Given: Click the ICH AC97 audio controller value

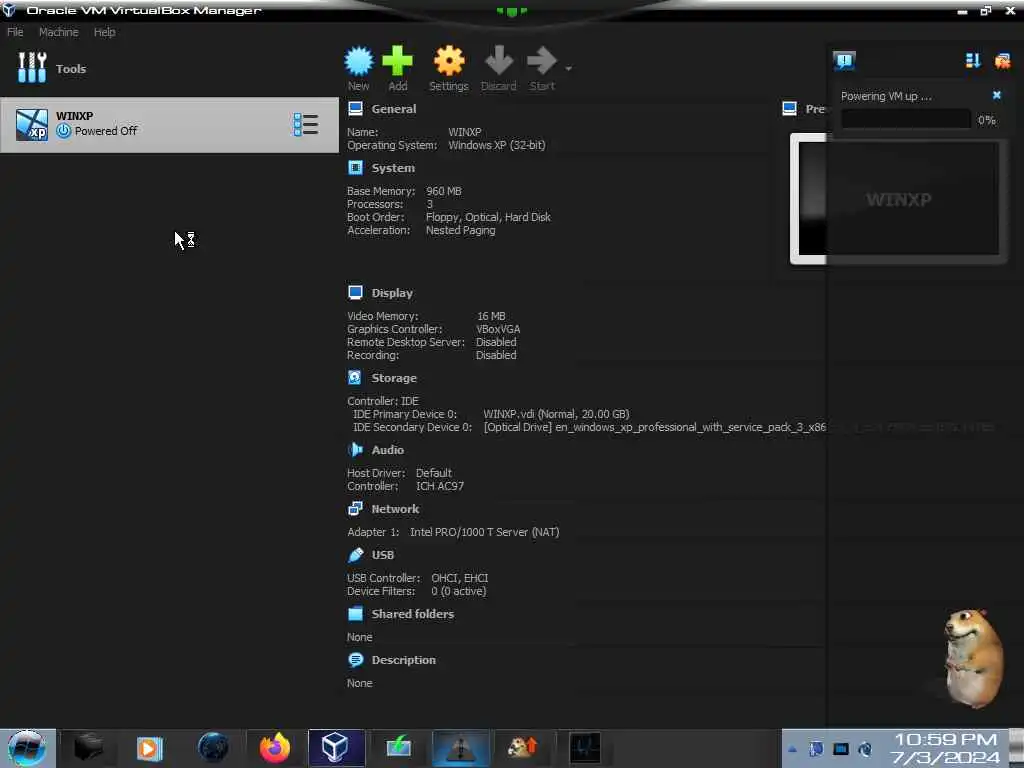Looking at the screenshot, I should (440, 486).
